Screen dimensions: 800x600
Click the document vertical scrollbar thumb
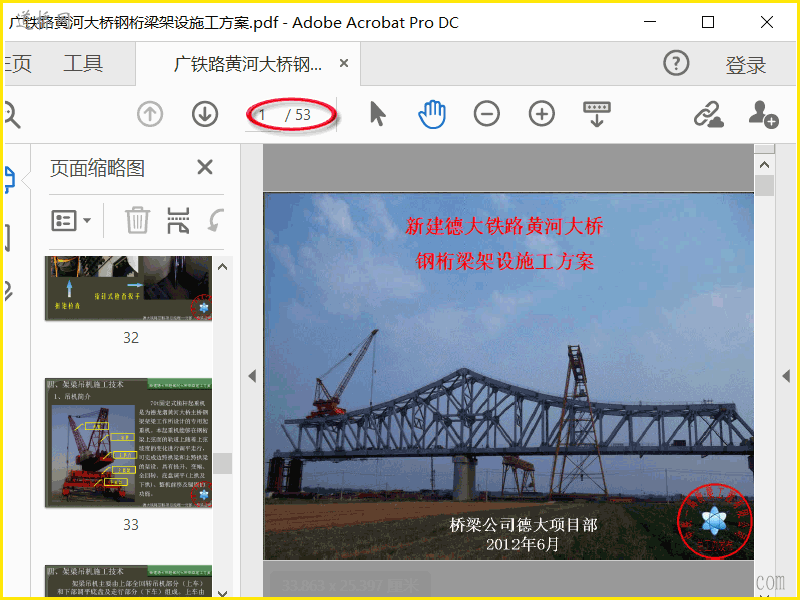(x=764, y=186)
